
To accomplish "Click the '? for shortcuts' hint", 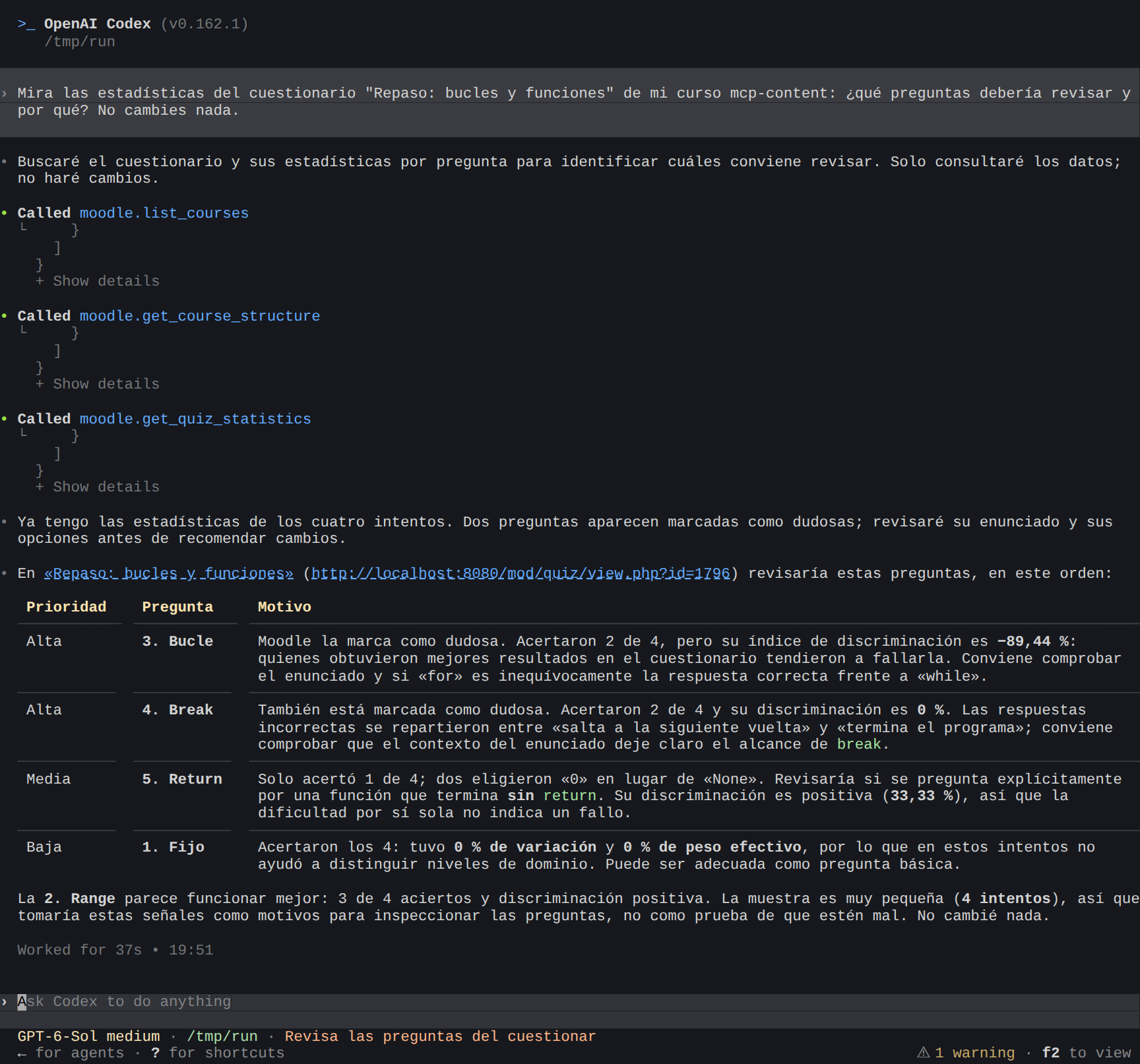I will tap(218, 1053).
